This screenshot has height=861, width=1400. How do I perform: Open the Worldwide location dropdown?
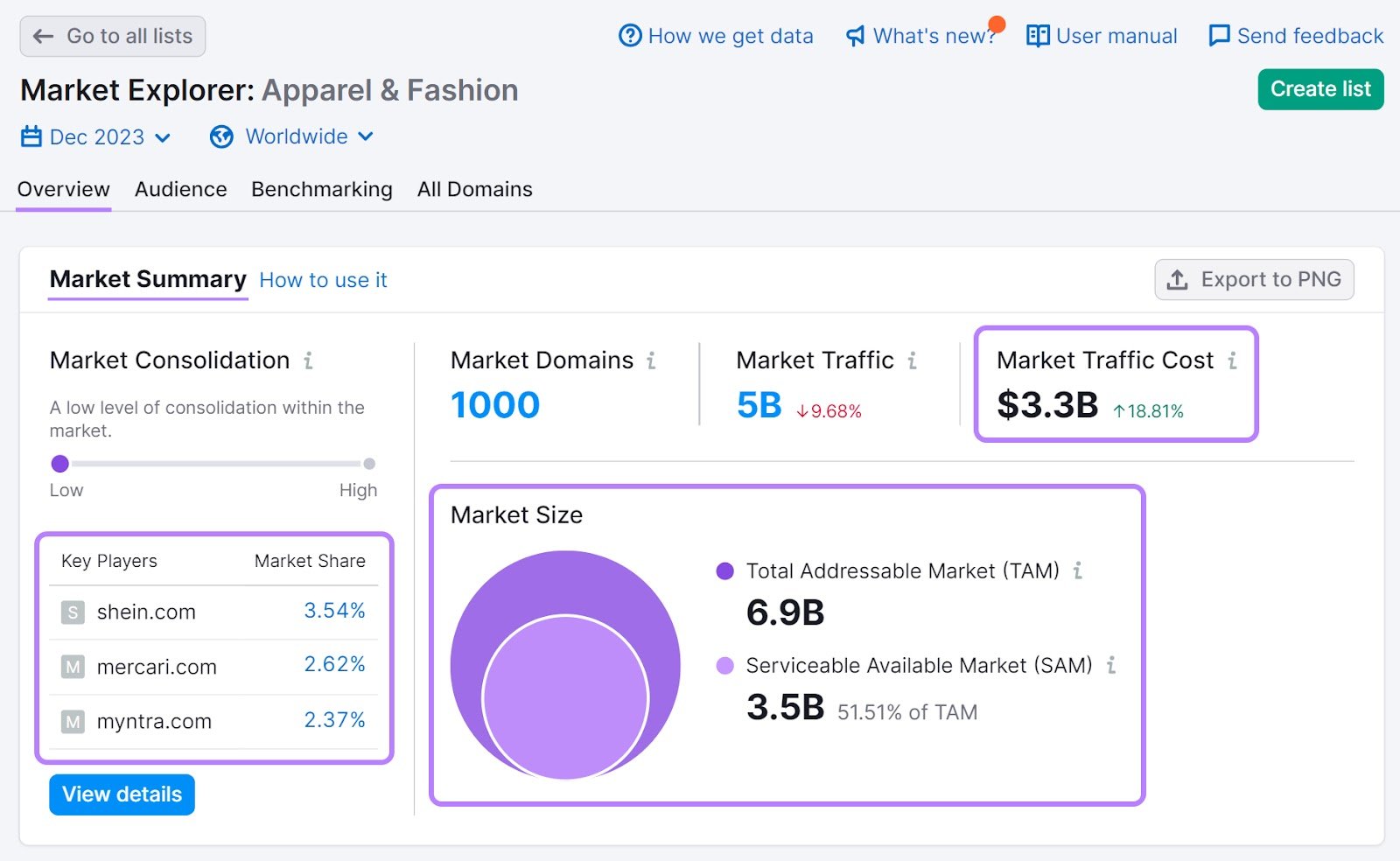365,137
